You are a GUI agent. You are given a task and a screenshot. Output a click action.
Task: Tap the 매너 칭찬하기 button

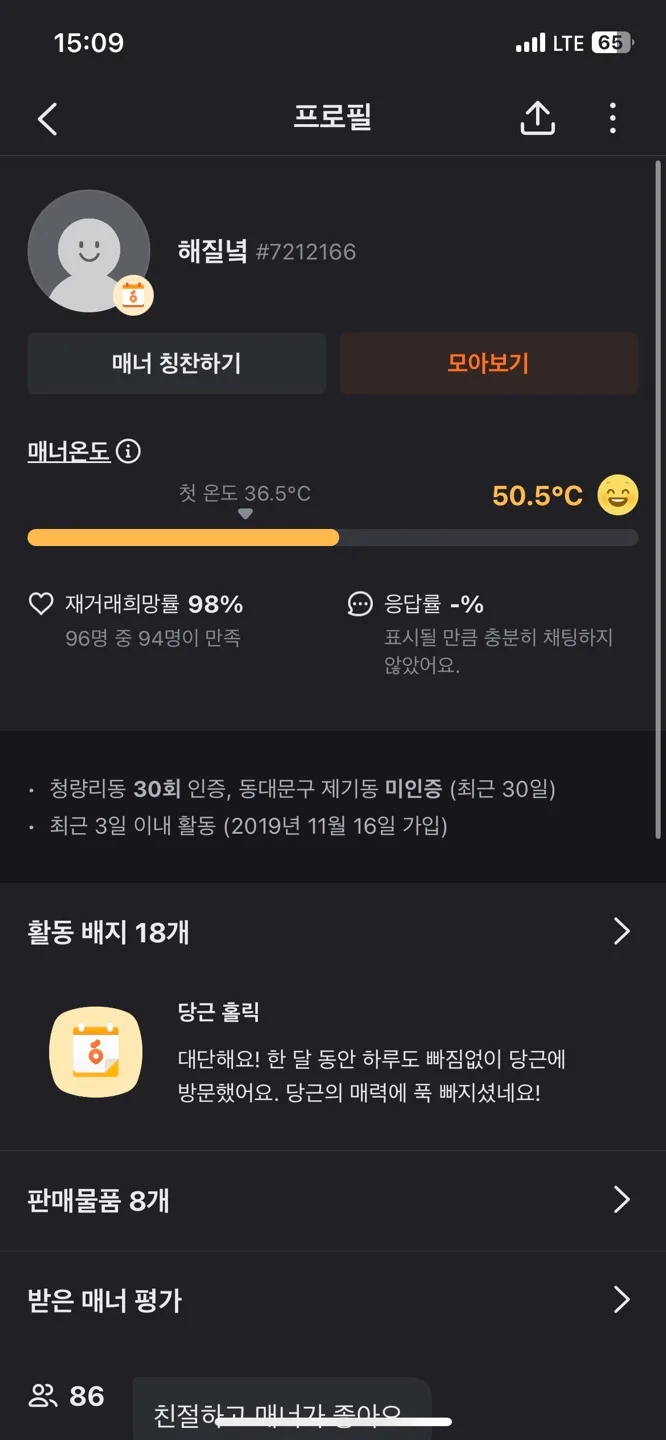(177, 363)
